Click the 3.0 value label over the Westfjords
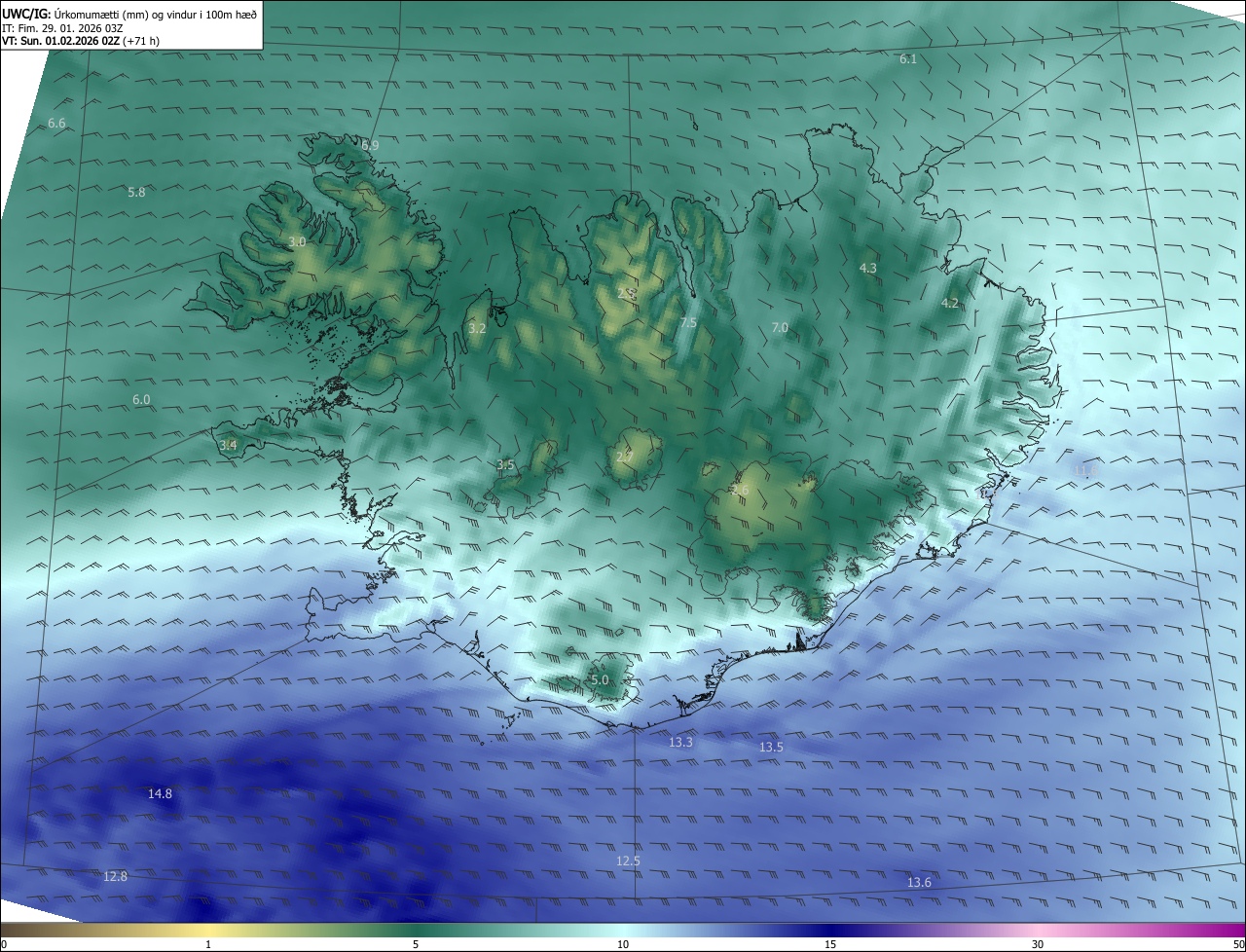This screenshot has width=1246, height=952. 297,241
